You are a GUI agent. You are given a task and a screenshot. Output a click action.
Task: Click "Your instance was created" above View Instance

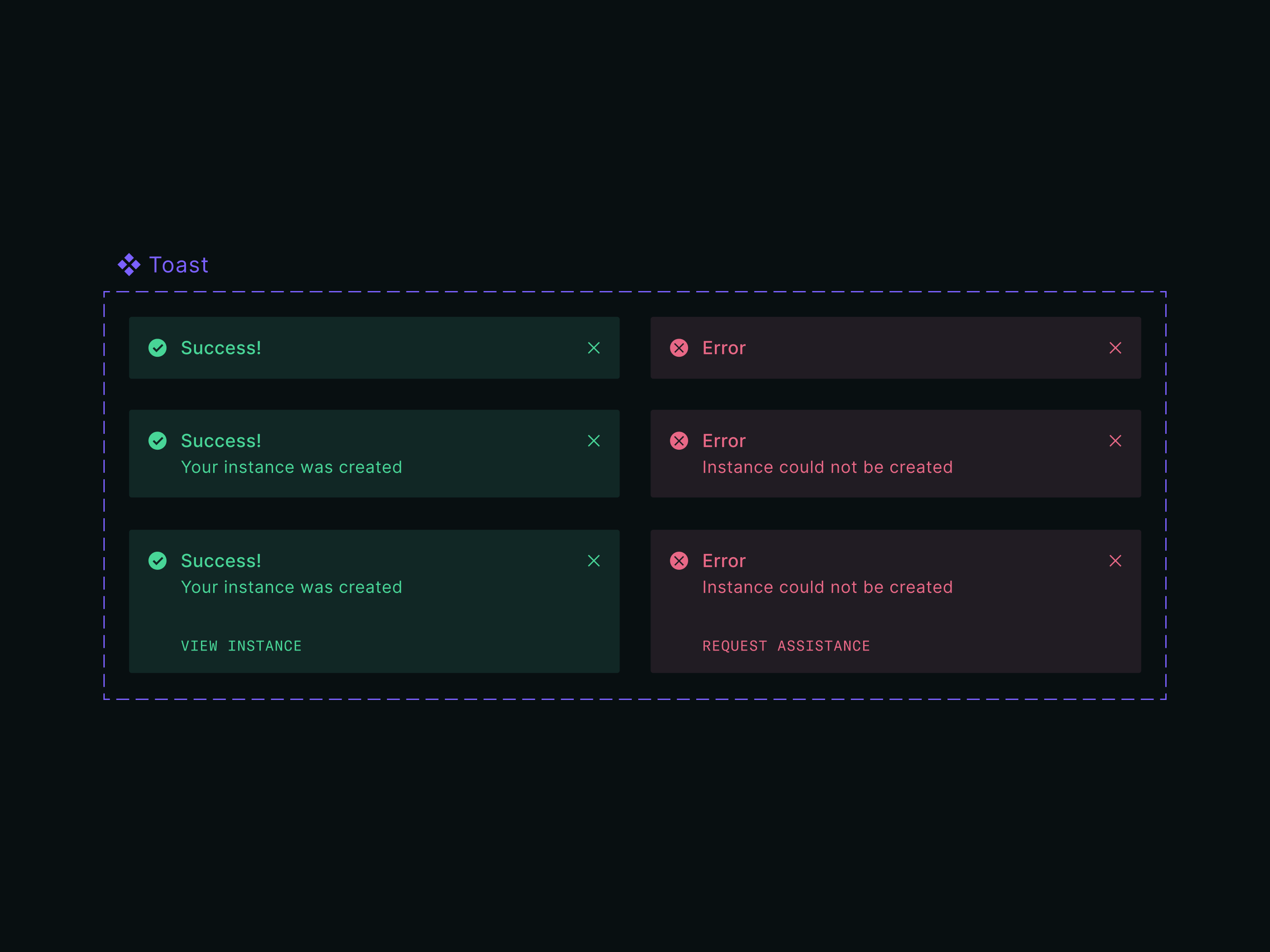(x=291, y=587)
